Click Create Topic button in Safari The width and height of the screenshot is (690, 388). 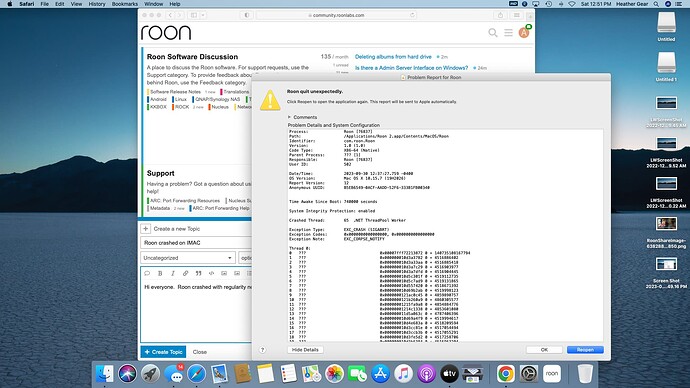point(163,352)
